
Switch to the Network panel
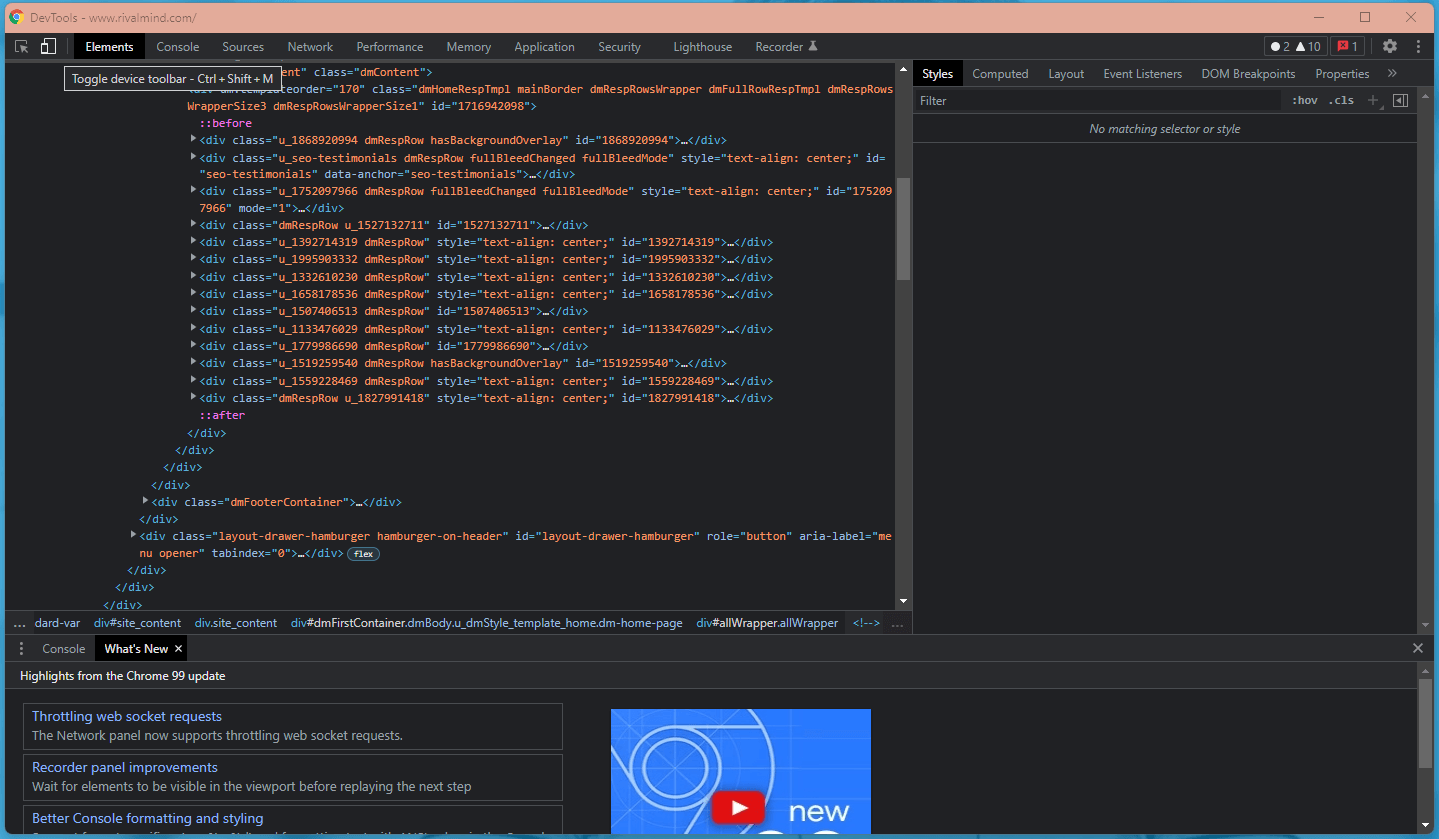pos(310,46)
